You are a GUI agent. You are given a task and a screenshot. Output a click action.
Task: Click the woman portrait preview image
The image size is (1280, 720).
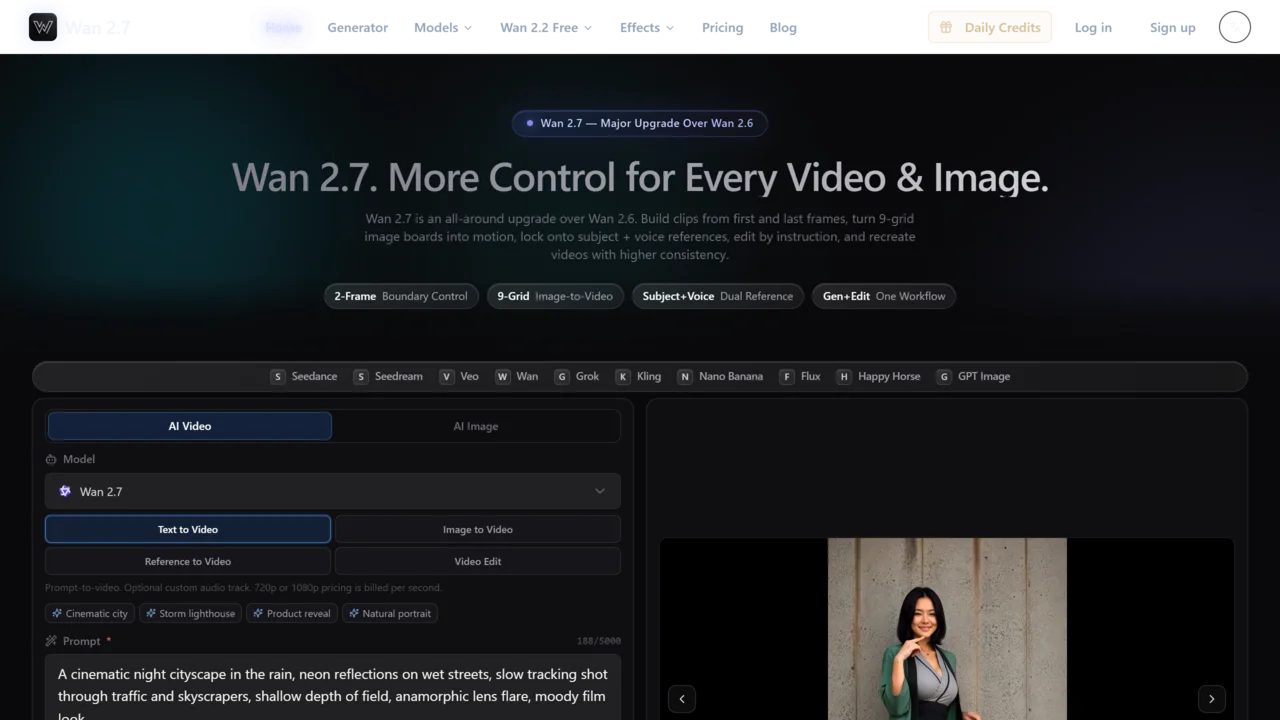tap(947, 629)
